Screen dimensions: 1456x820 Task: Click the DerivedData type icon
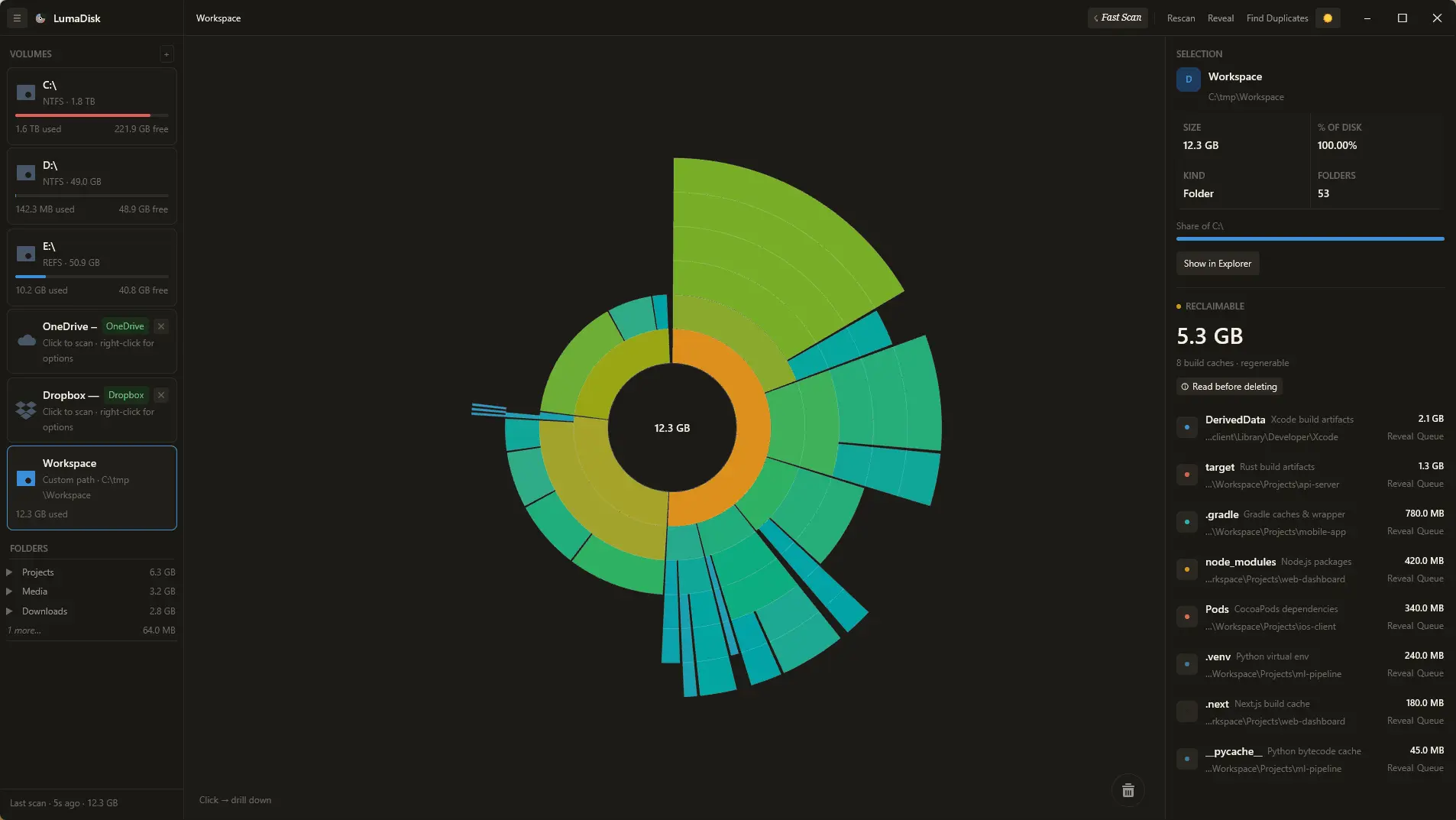pyautogui.click(x=1187, y=427)
